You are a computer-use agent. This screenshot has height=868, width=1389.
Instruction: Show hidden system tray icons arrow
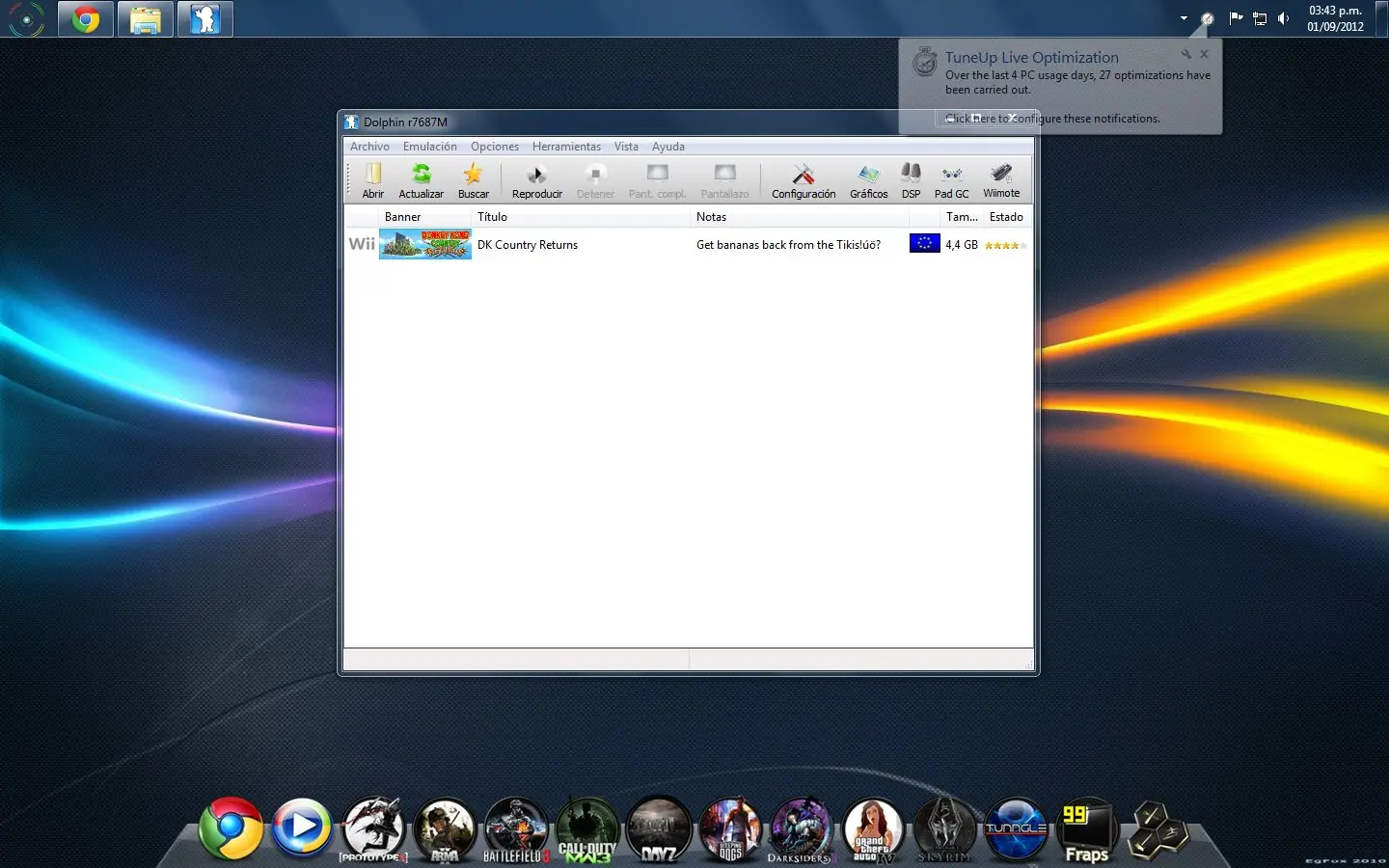pyautogui.click(x=1184, y=18)
